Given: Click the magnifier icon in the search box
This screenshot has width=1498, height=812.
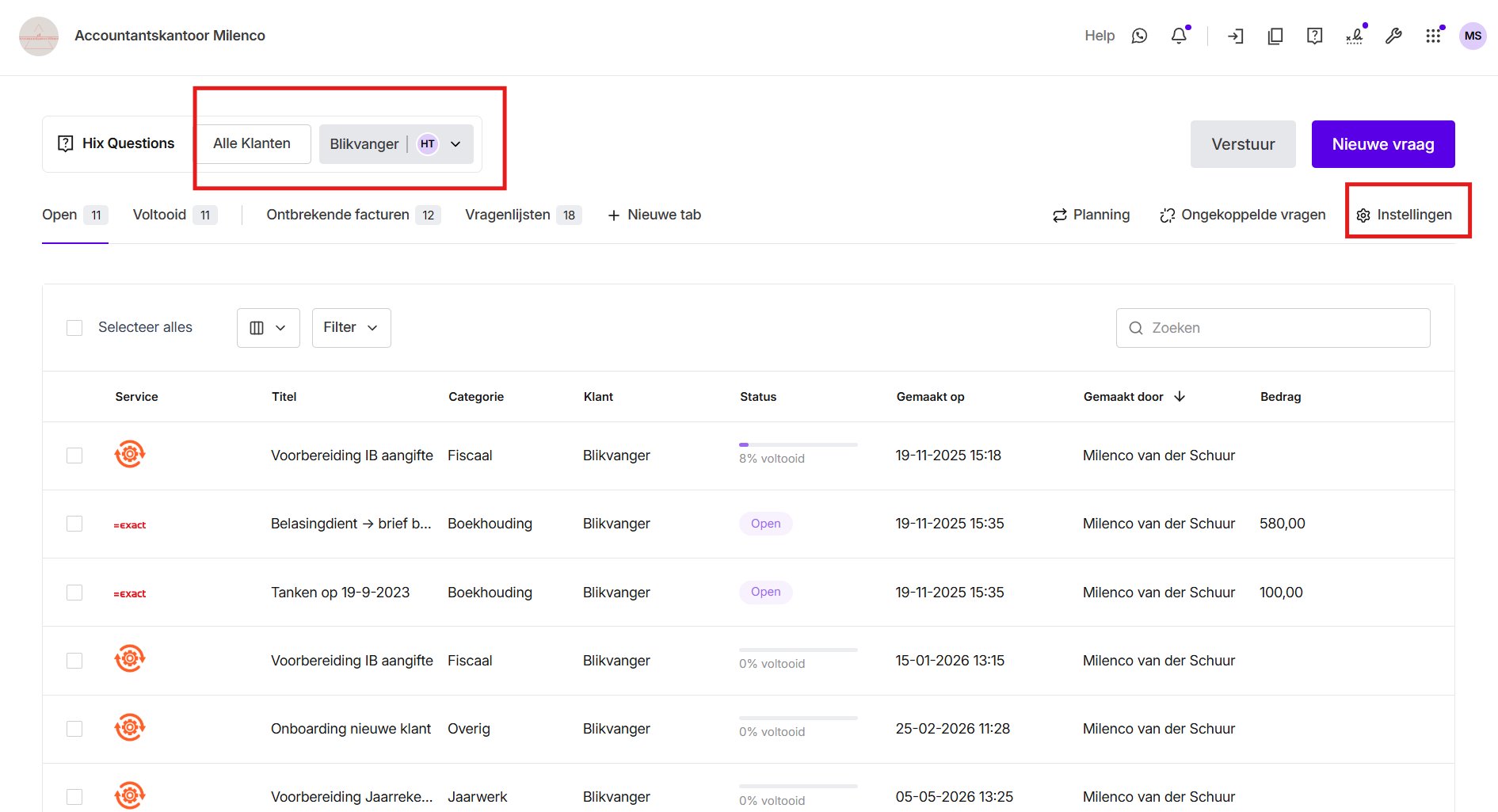Looking at the screenshot, I should (1136, 328).
